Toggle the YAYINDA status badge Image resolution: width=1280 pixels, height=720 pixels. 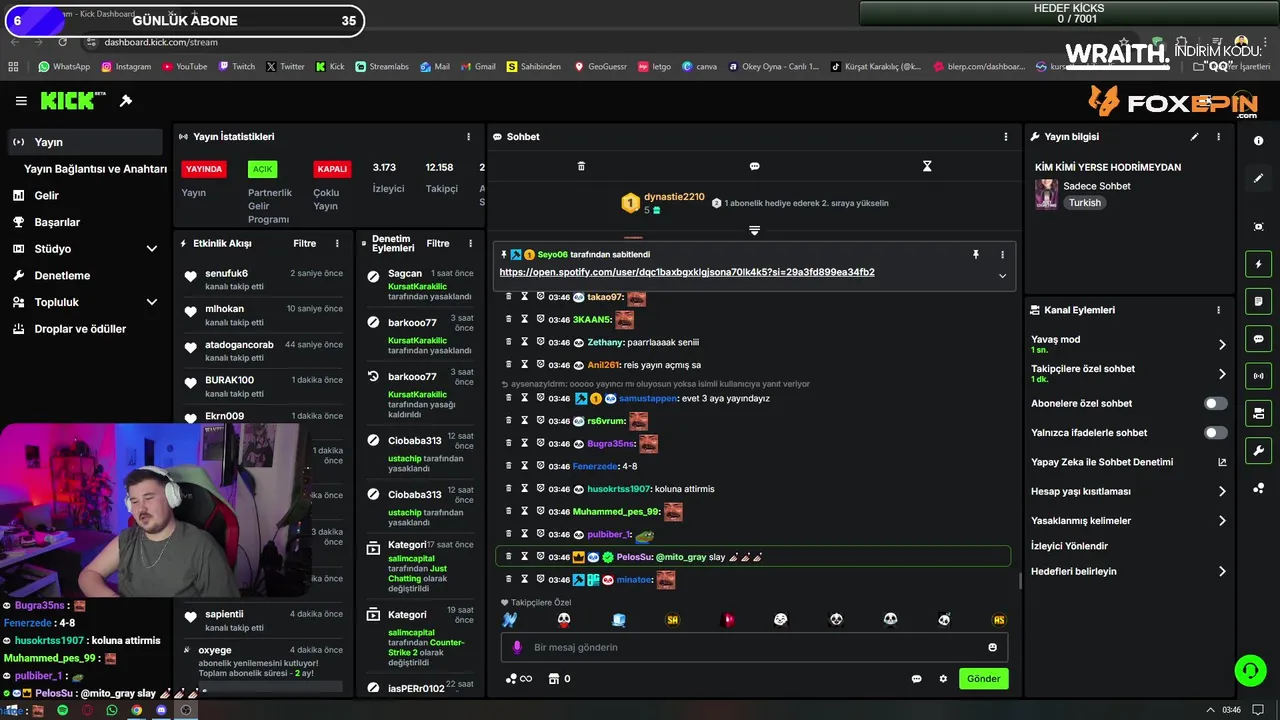click(204, 169)
